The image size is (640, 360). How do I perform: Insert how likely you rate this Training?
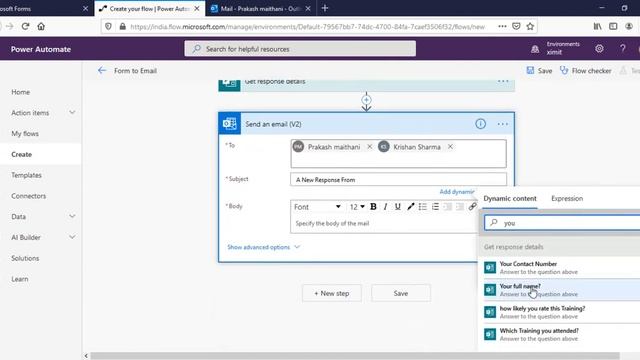(562, 312)
